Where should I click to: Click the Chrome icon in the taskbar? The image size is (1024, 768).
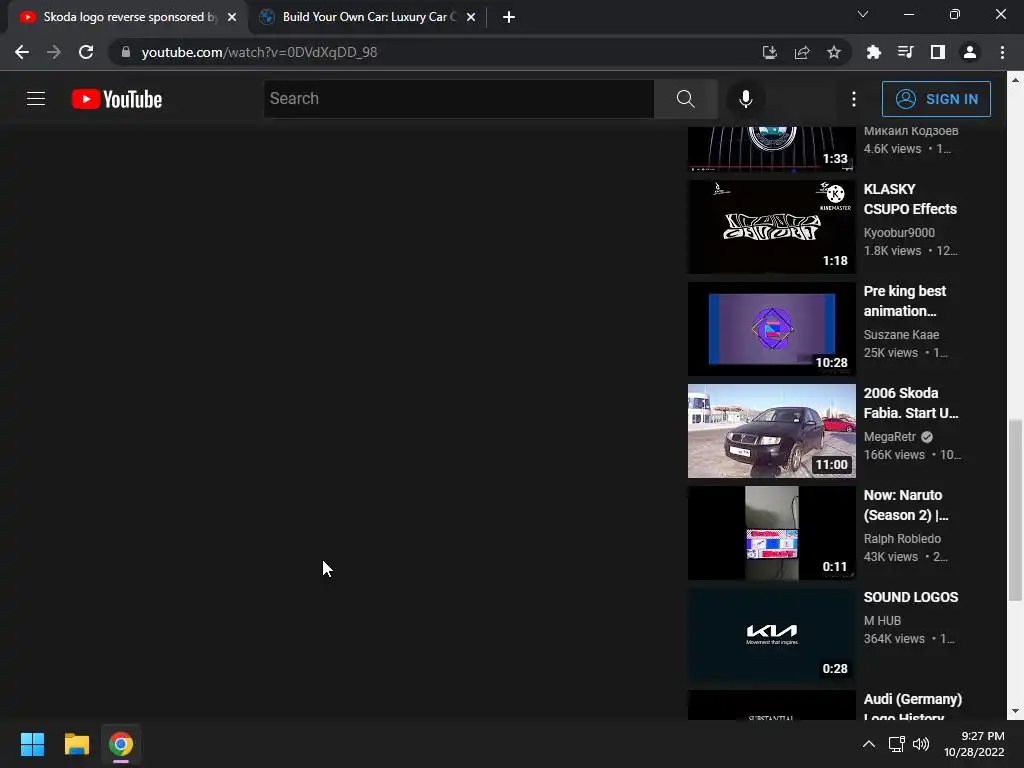click(x=121, y=744)
